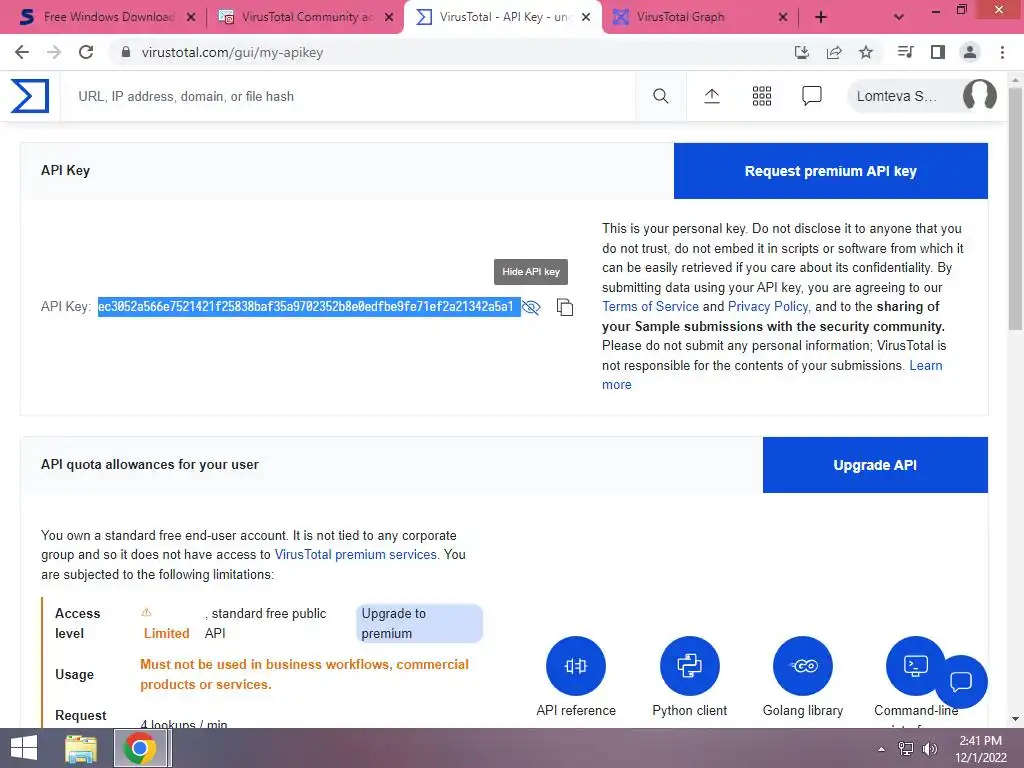
Task: Go forward with browser forward arrow
Action: click(x=54, y=52)
